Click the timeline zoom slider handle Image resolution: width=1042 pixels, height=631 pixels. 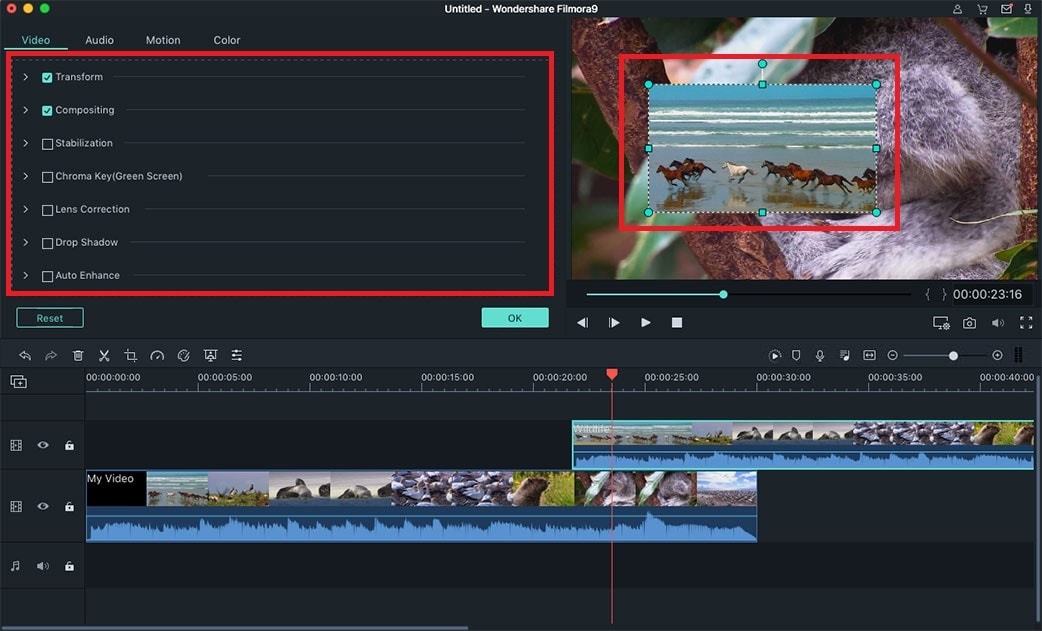[953, 356]
